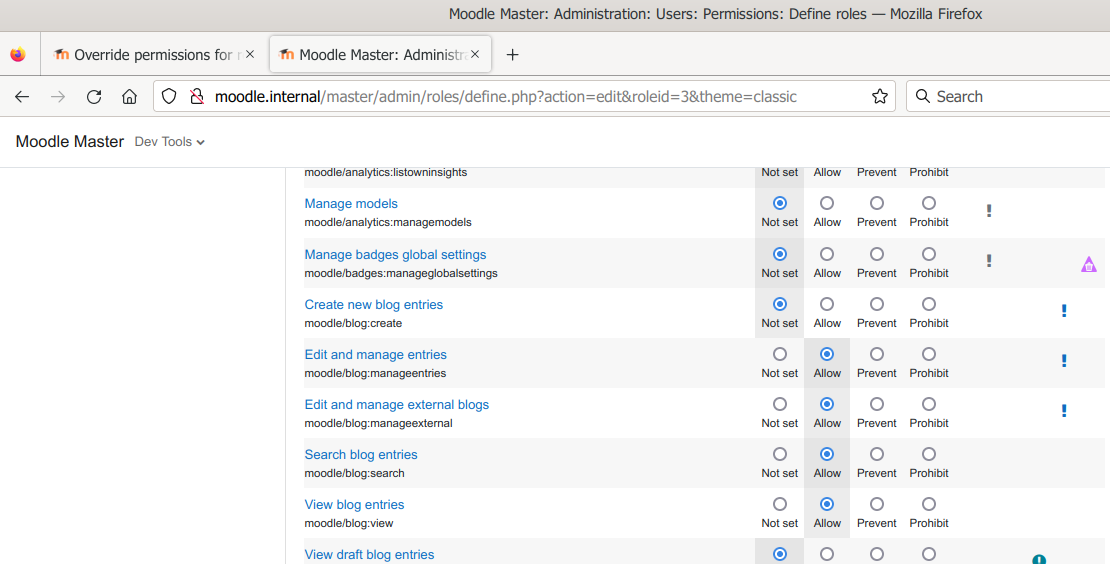Open the Manage models capability link
This screenshot has height=564, width=1110.
(x=351, y=204)
